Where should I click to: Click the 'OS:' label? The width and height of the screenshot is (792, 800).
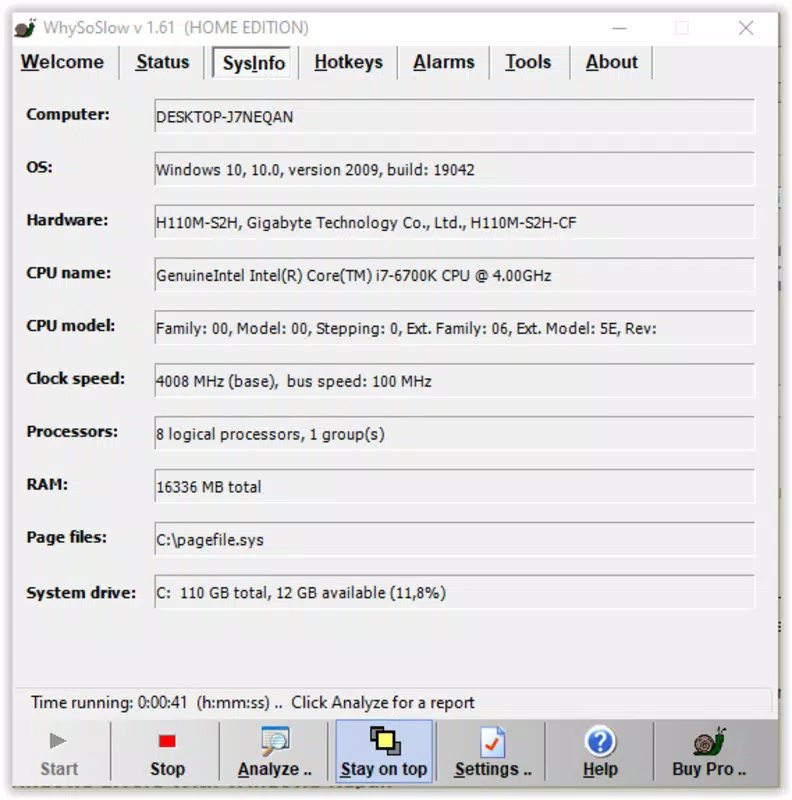click(39, 167)
